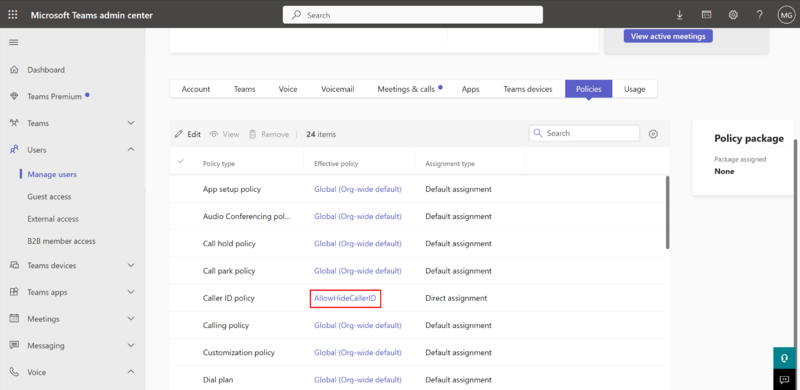The width and height of the screenshot is (800, 390).
Task: Click the Teams apps icon
Action: [x=14, y=292]
